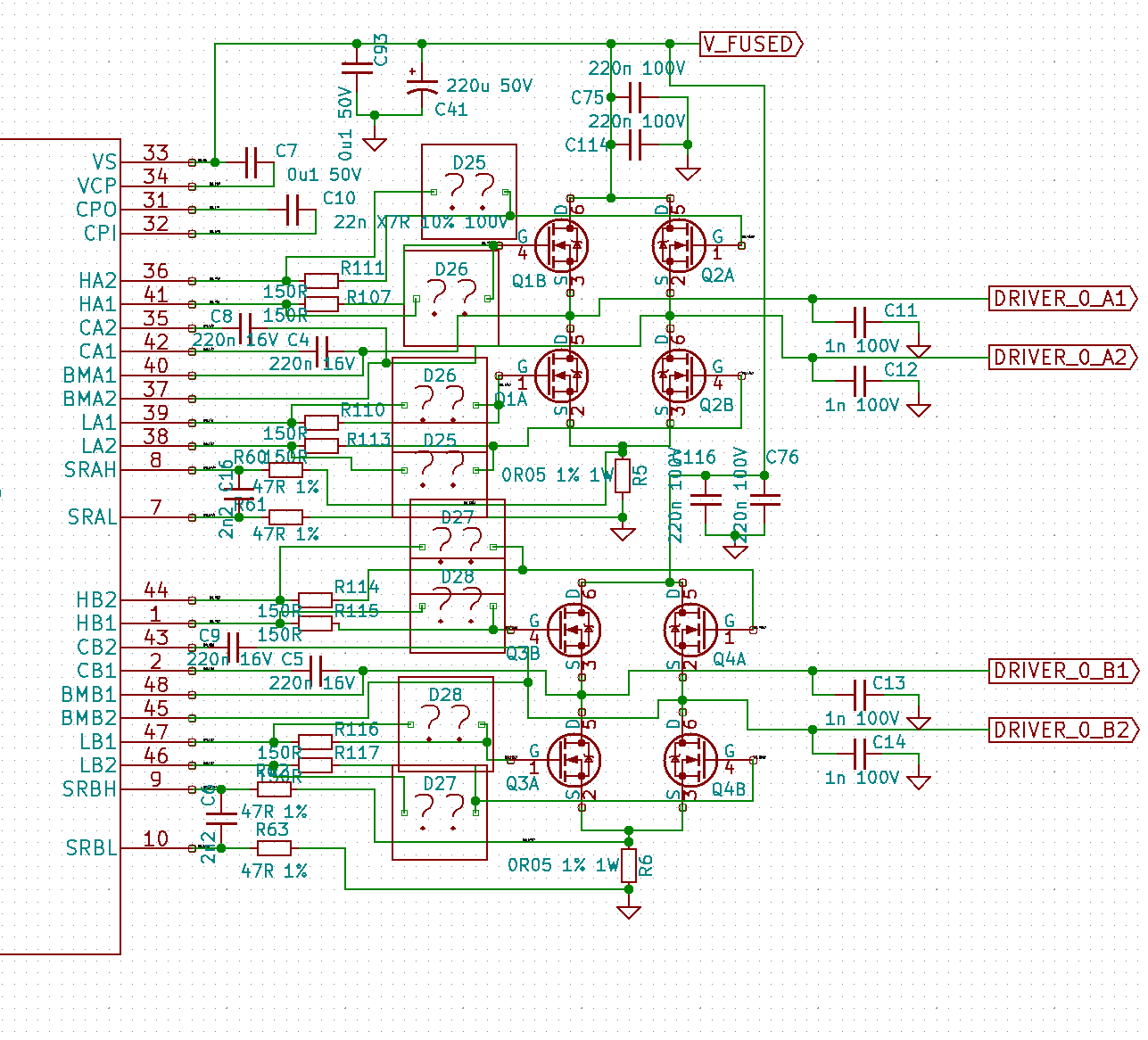The width and height of the screenshot is (1148, 1040).
Task: Select the Q2A MOSFET symbol
Action: [678, 244]
